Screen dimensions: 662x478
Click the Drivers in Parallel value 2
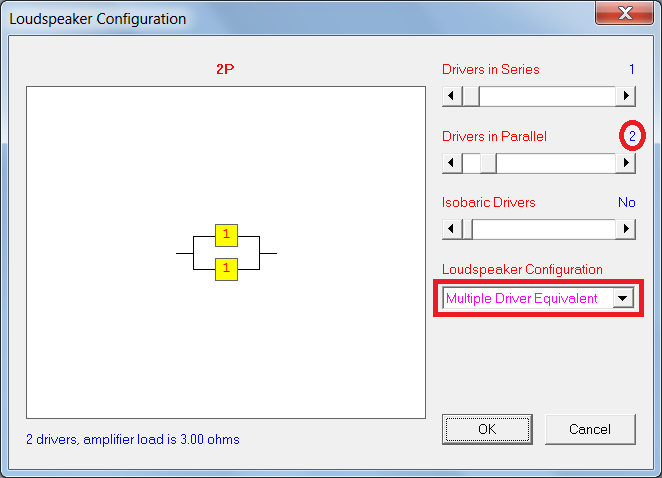click(632, 136)
